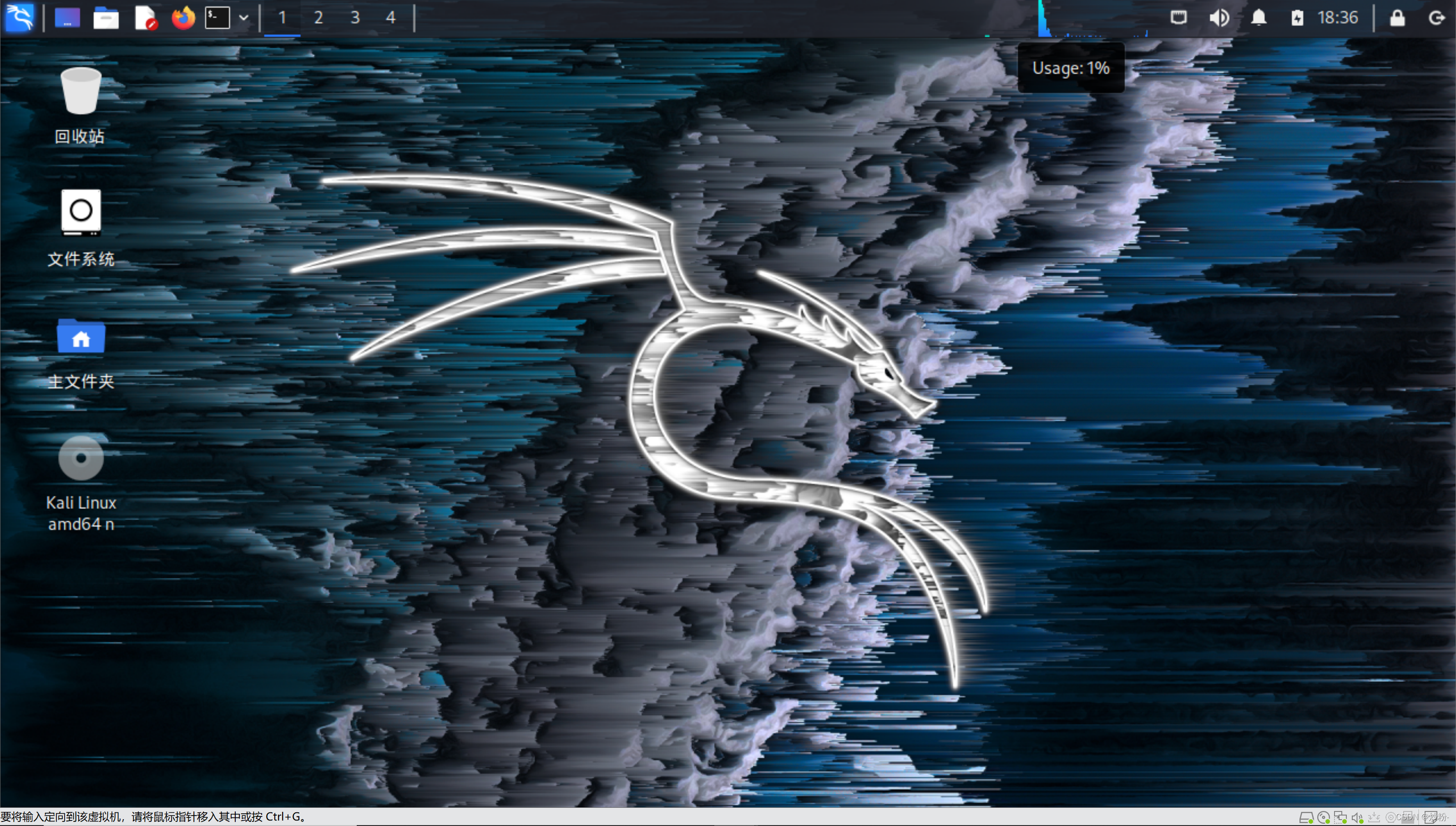Viewport: 1456px width, 826px height.
Task: Toggle mute with the volume icon
Action: (x=1220, y=17)
